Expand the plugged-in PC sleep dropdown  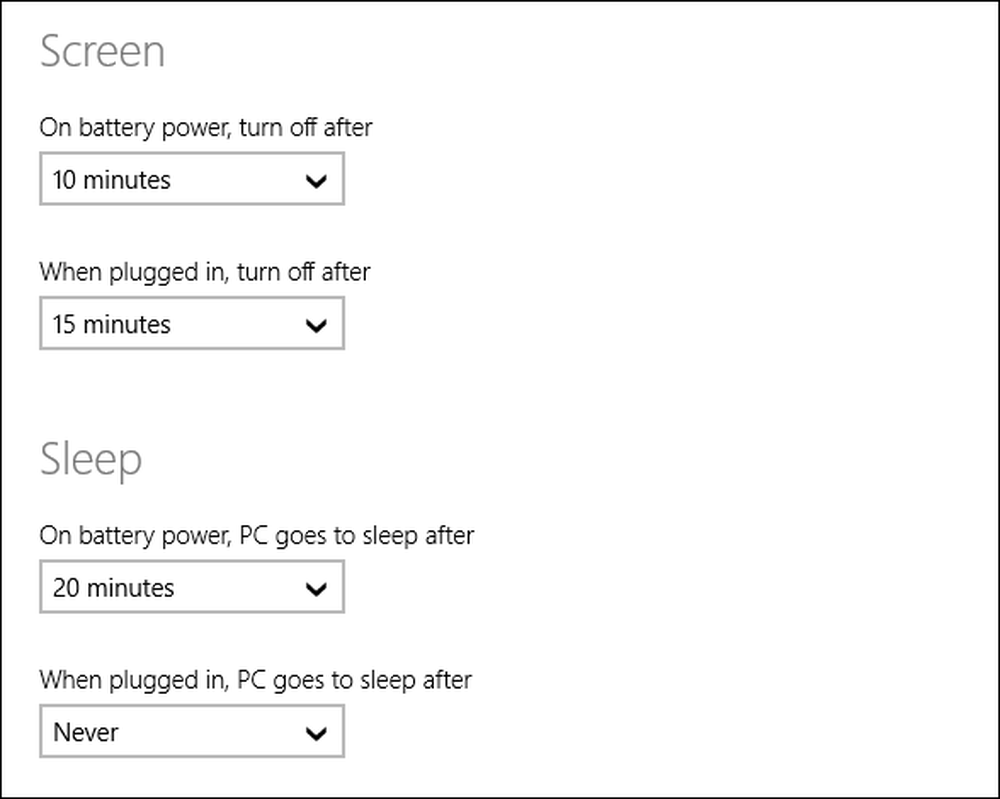[x=192, y=731]
